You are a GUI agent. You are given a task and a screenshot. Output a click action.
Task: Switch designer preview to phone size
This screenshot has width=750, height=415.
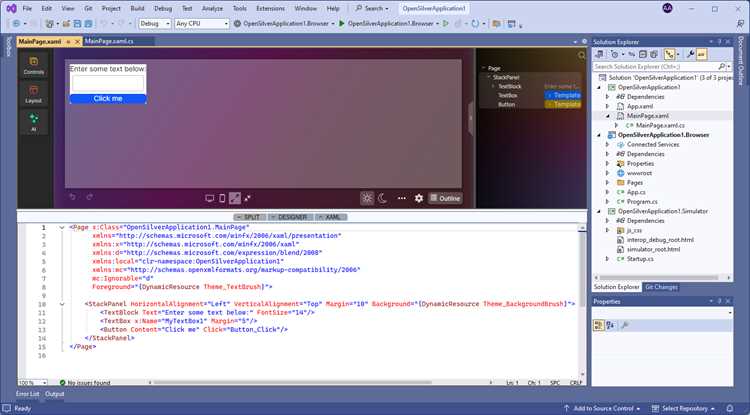point(222,198)
